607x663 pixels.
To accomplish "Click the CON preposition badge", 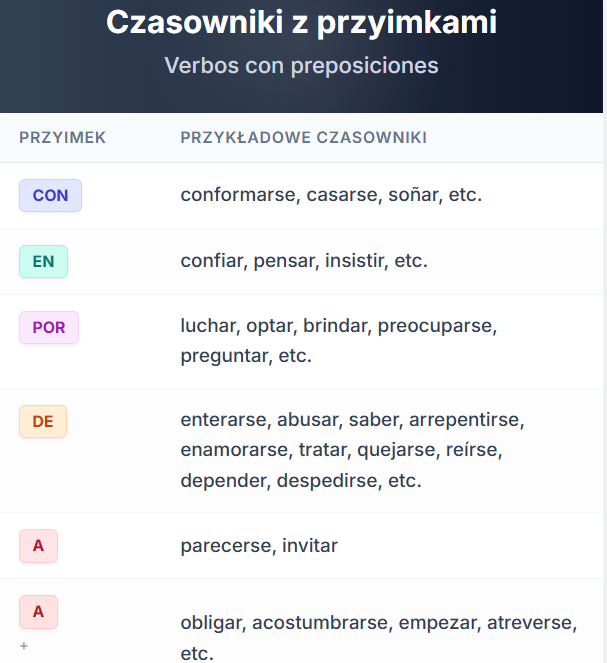I will [50, 195].
